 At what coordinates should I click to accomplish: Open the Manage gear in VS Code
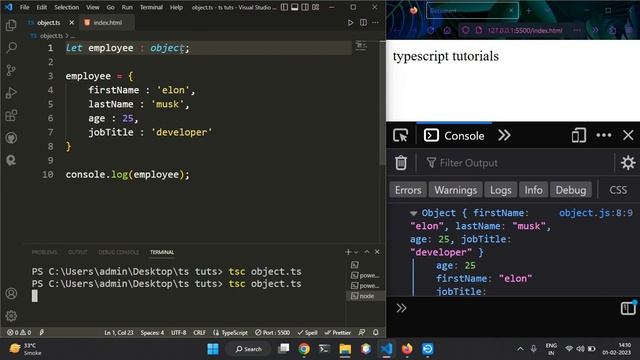click(11, 316)
